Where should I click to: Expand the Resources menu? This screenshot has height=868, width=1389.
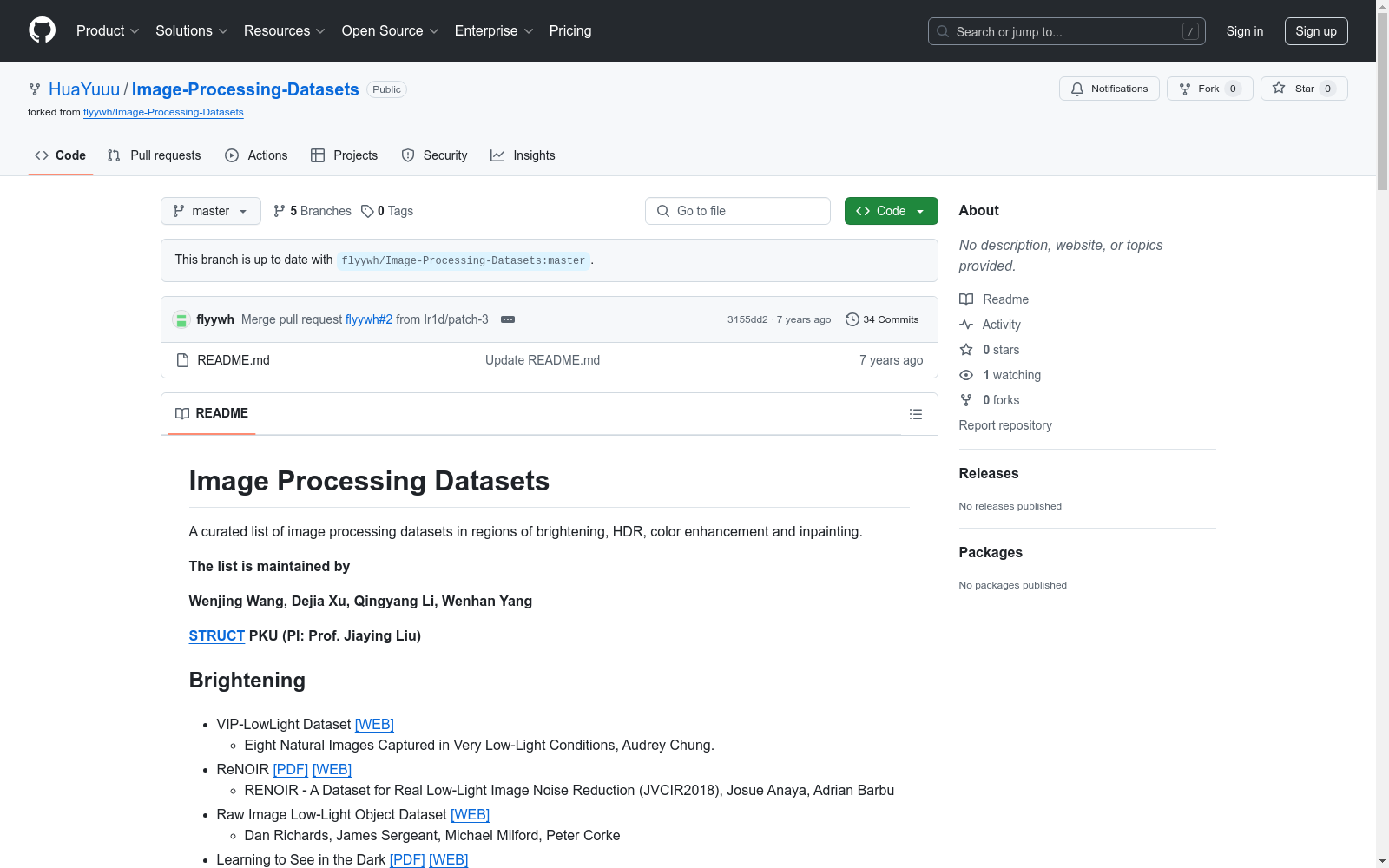tap(285, 31)
